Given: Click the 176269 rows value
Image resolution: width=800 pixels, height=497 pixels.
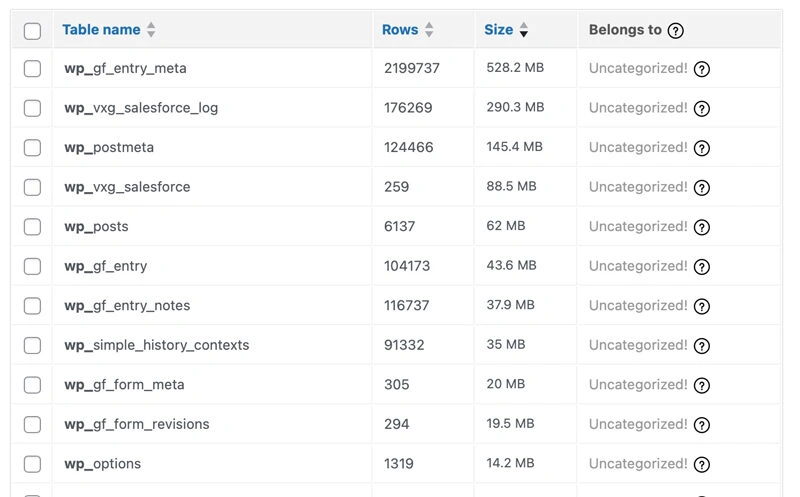Looking at the screenshot, I should (x=408, y=108).
